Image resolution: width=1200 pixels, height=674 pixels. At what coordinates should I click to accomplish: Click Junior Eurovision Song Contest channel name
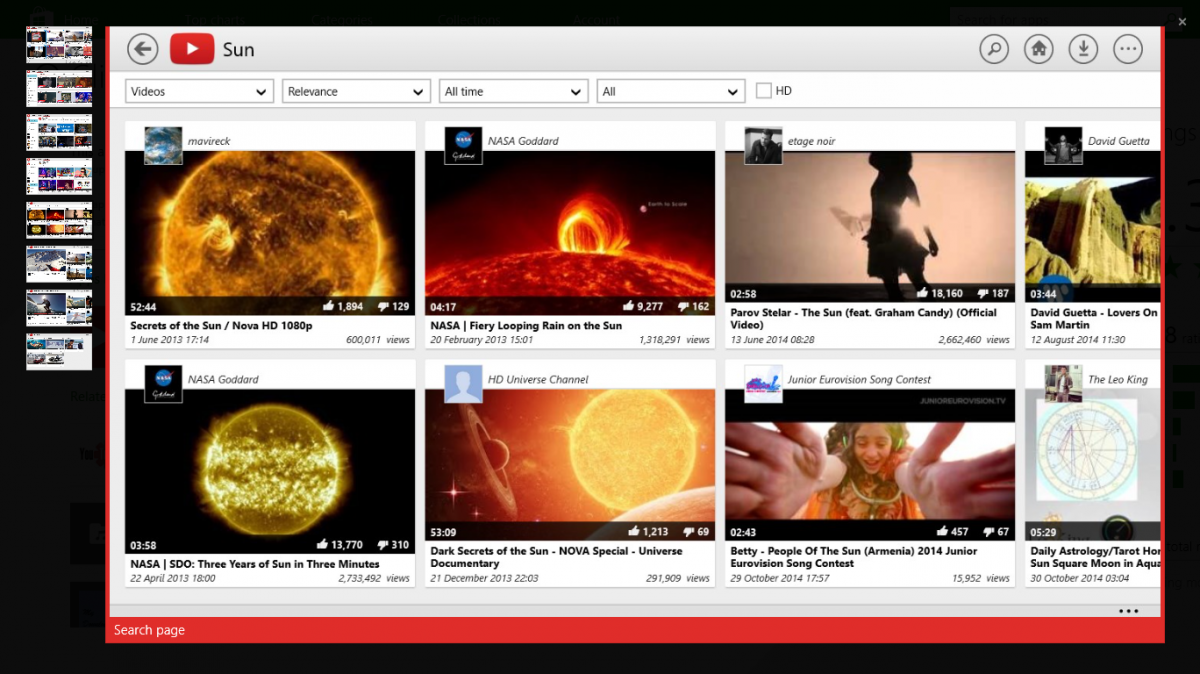(859, 379)
